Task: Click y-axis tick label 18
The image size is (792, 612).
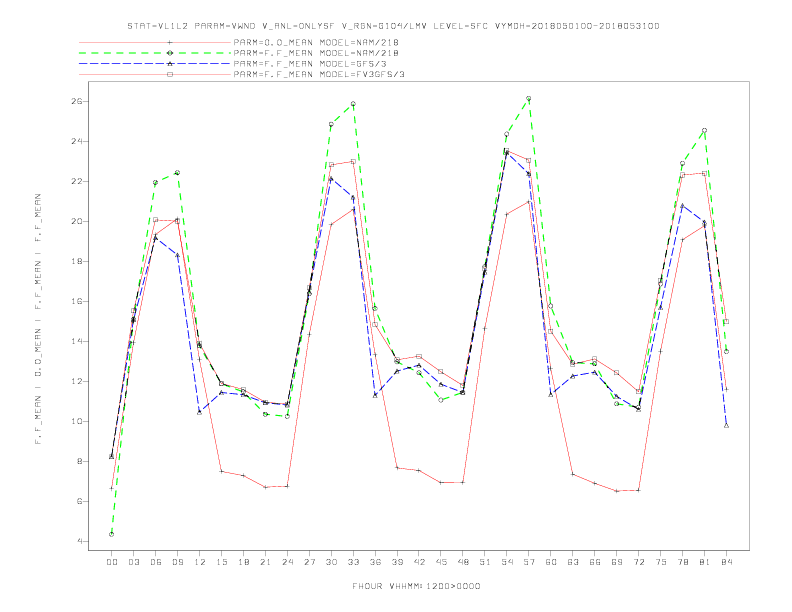Action: click(x=79, y=262)
